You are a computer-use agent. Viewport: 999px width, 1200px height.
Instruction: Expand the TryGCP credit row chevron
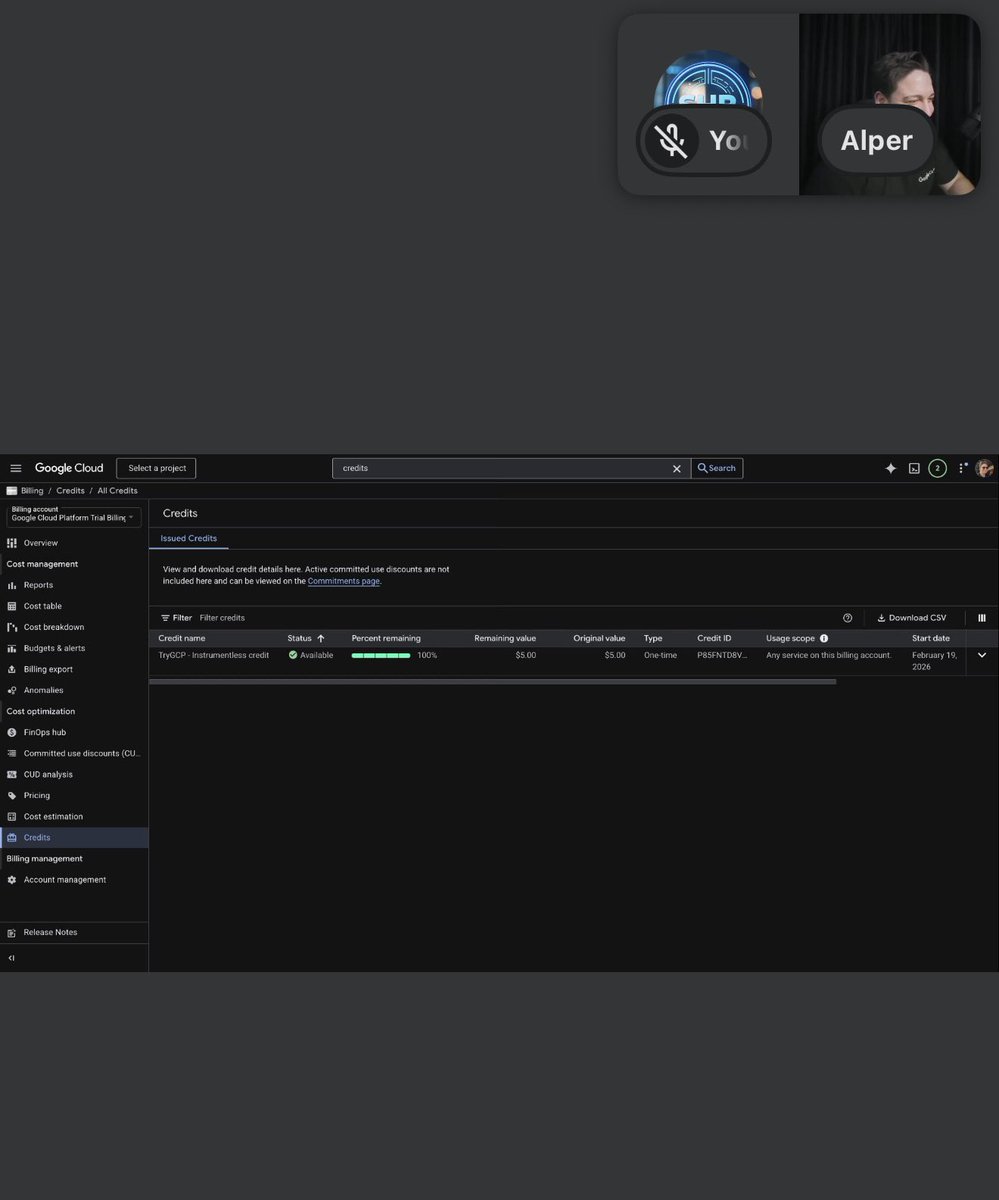982,655
